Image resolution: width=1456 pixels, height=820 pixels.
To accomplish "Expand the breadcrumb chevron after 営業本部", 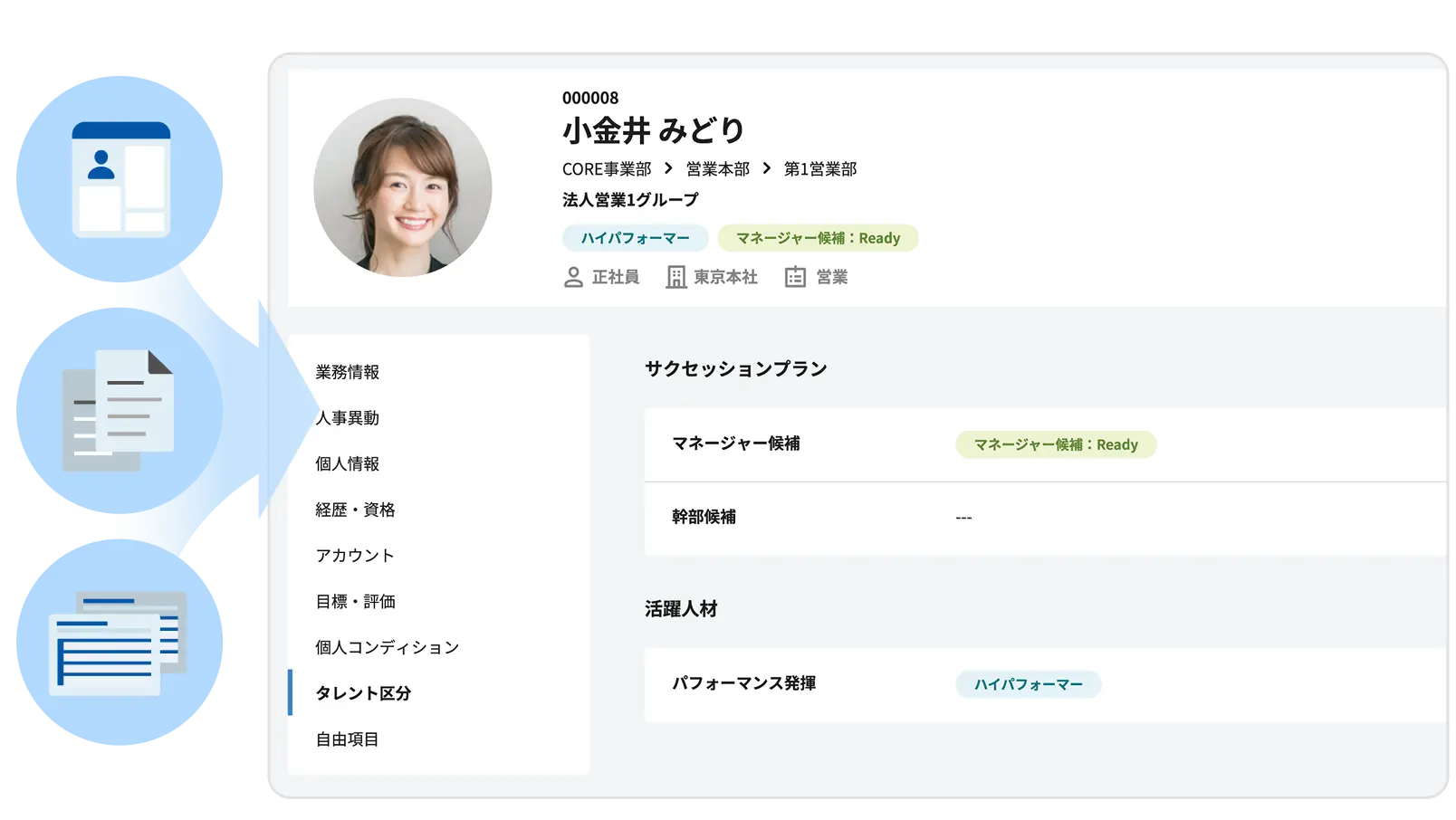I will [x=766, y=168].
